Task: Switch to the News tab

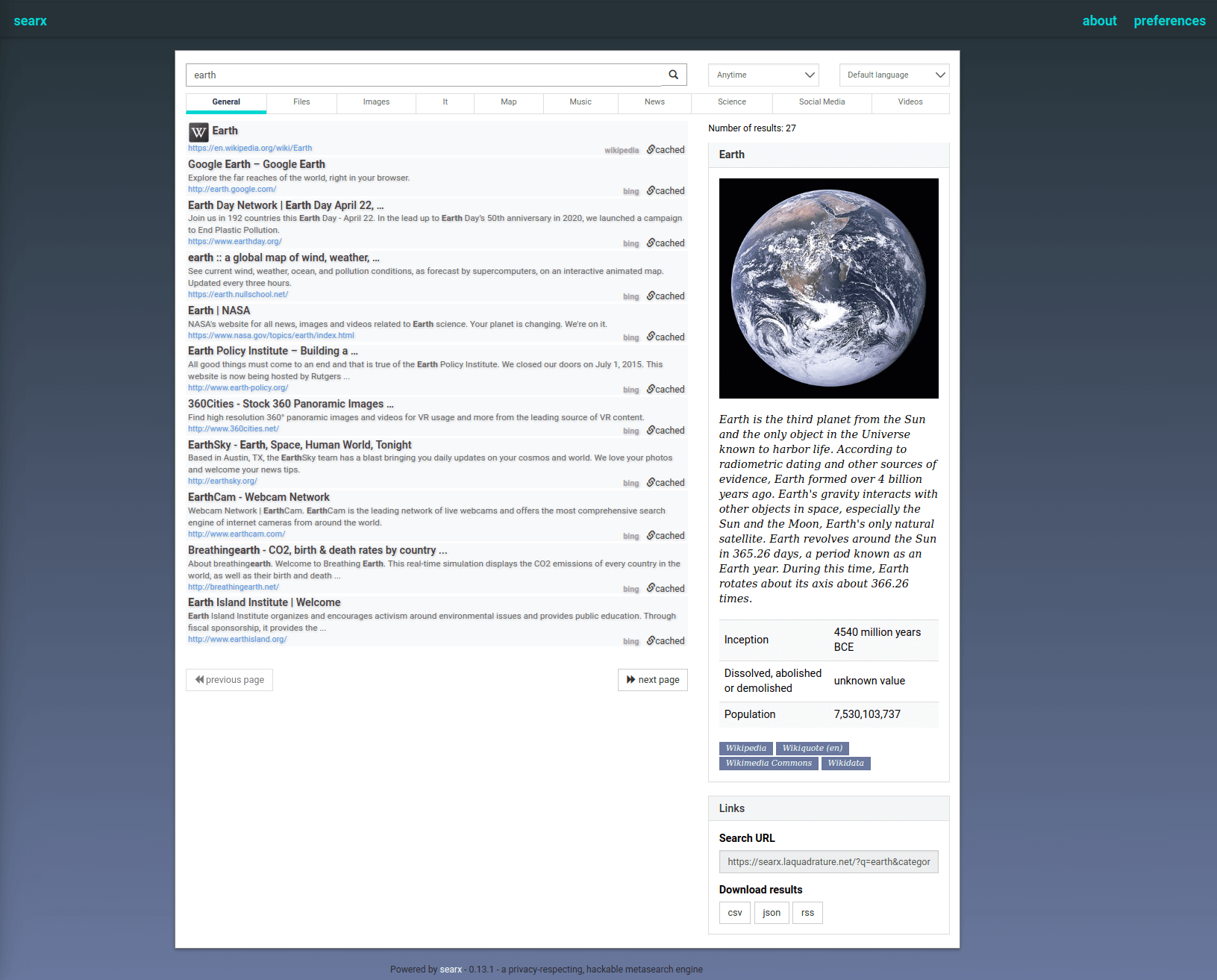Action: 654,102
